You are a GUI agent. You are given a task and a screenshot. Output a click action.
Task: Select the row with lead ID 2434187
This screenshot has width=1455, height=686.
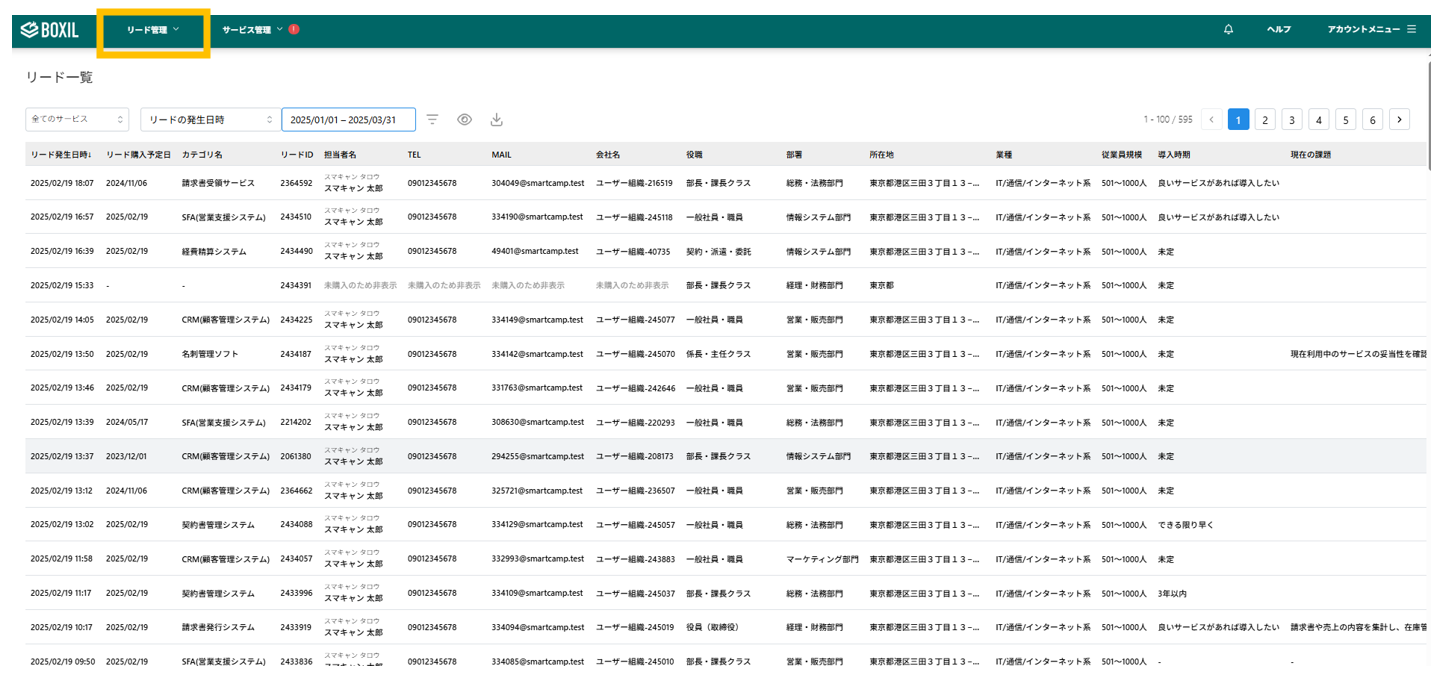click(x=296, y=354)
